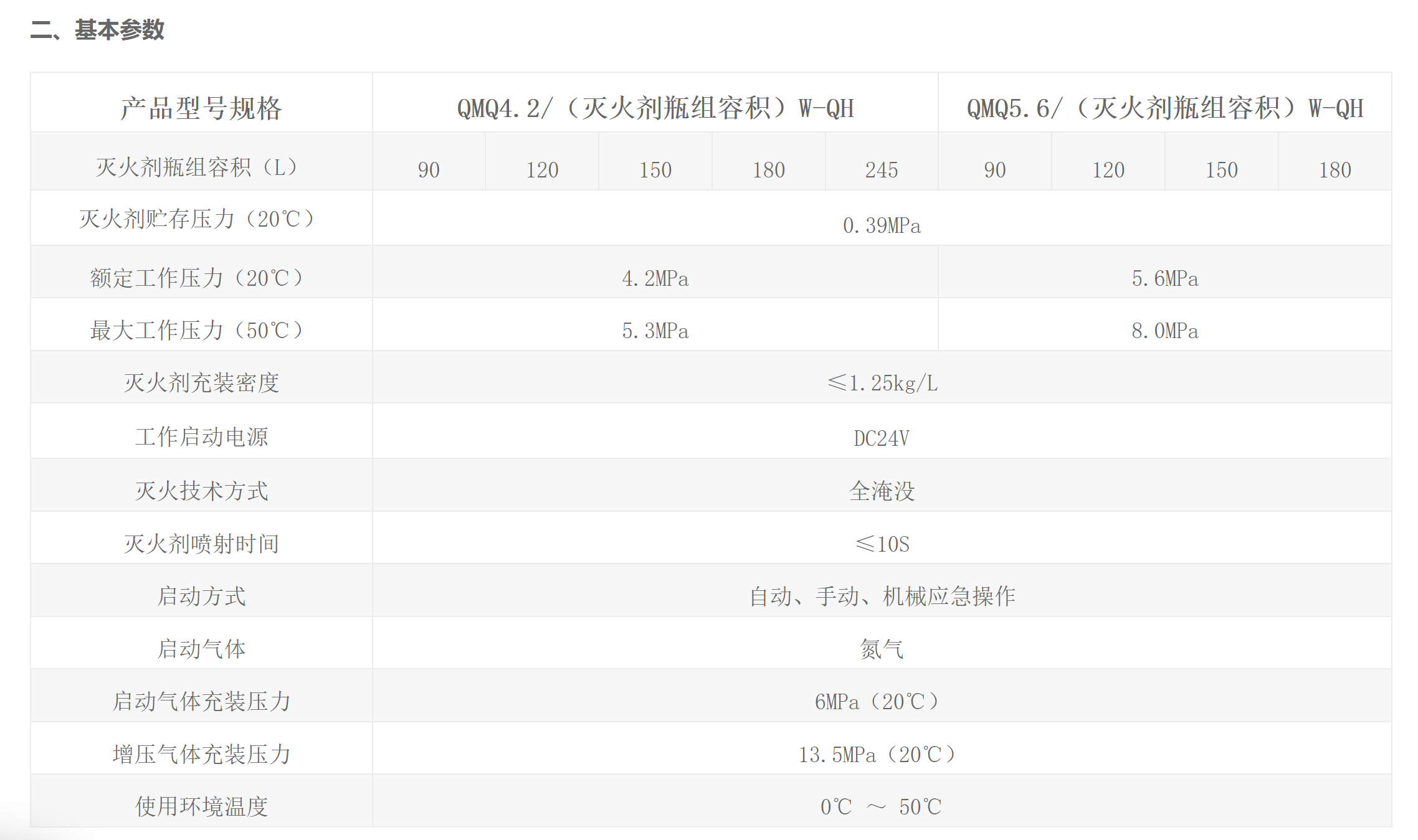Select the 产品型号规格 header cell
Viewport: 1418px width, 840px height.
[201, 108]
